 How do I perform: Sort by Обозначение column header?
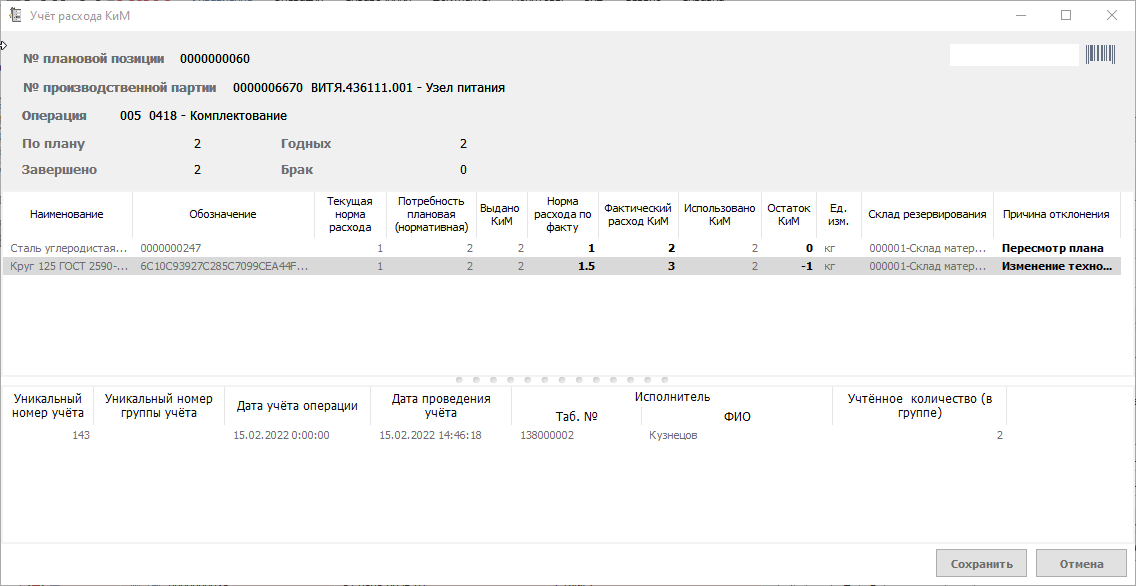[222, 214]
